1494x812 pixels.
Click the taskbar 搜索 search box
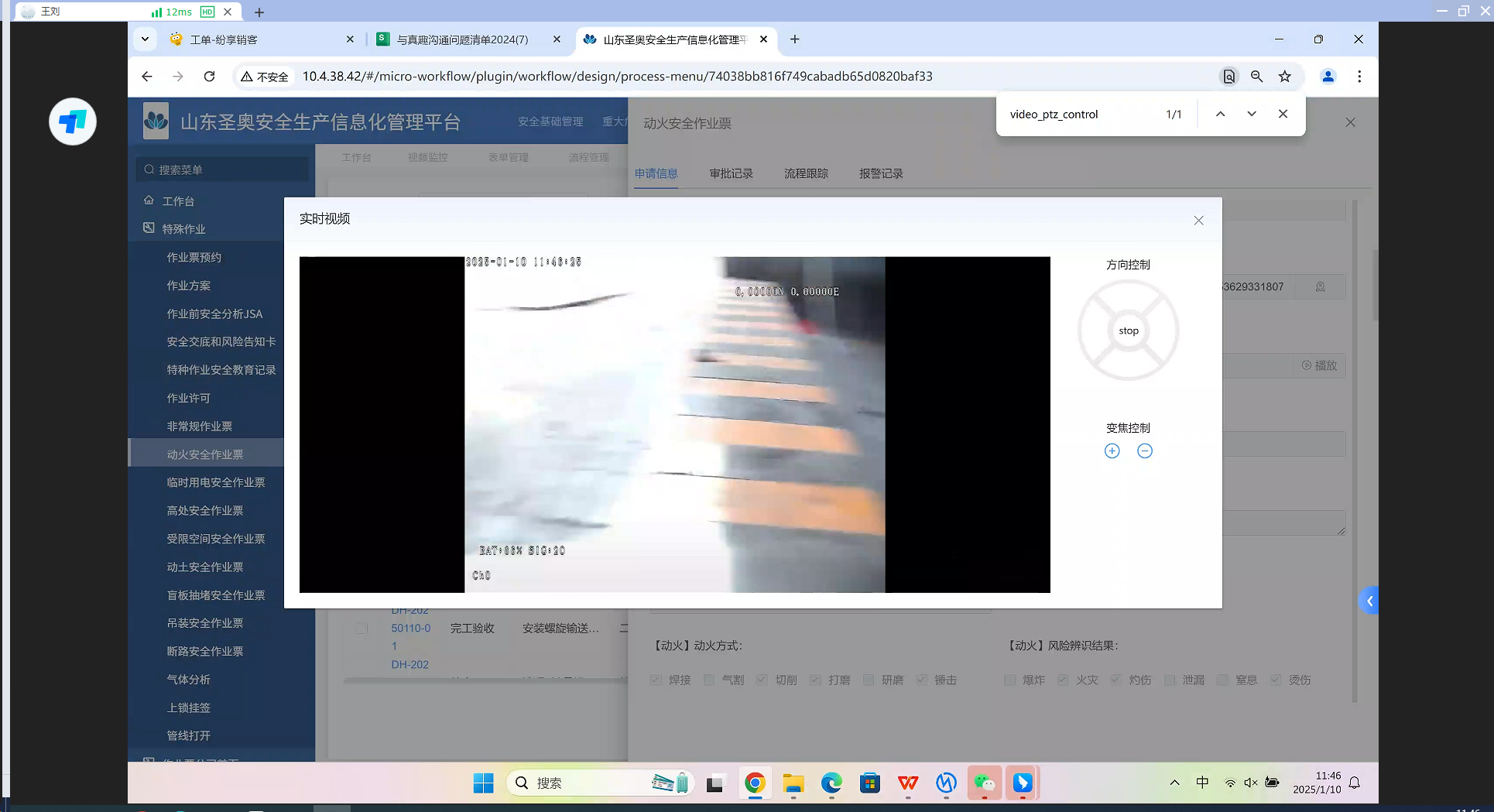coord(600,783)
